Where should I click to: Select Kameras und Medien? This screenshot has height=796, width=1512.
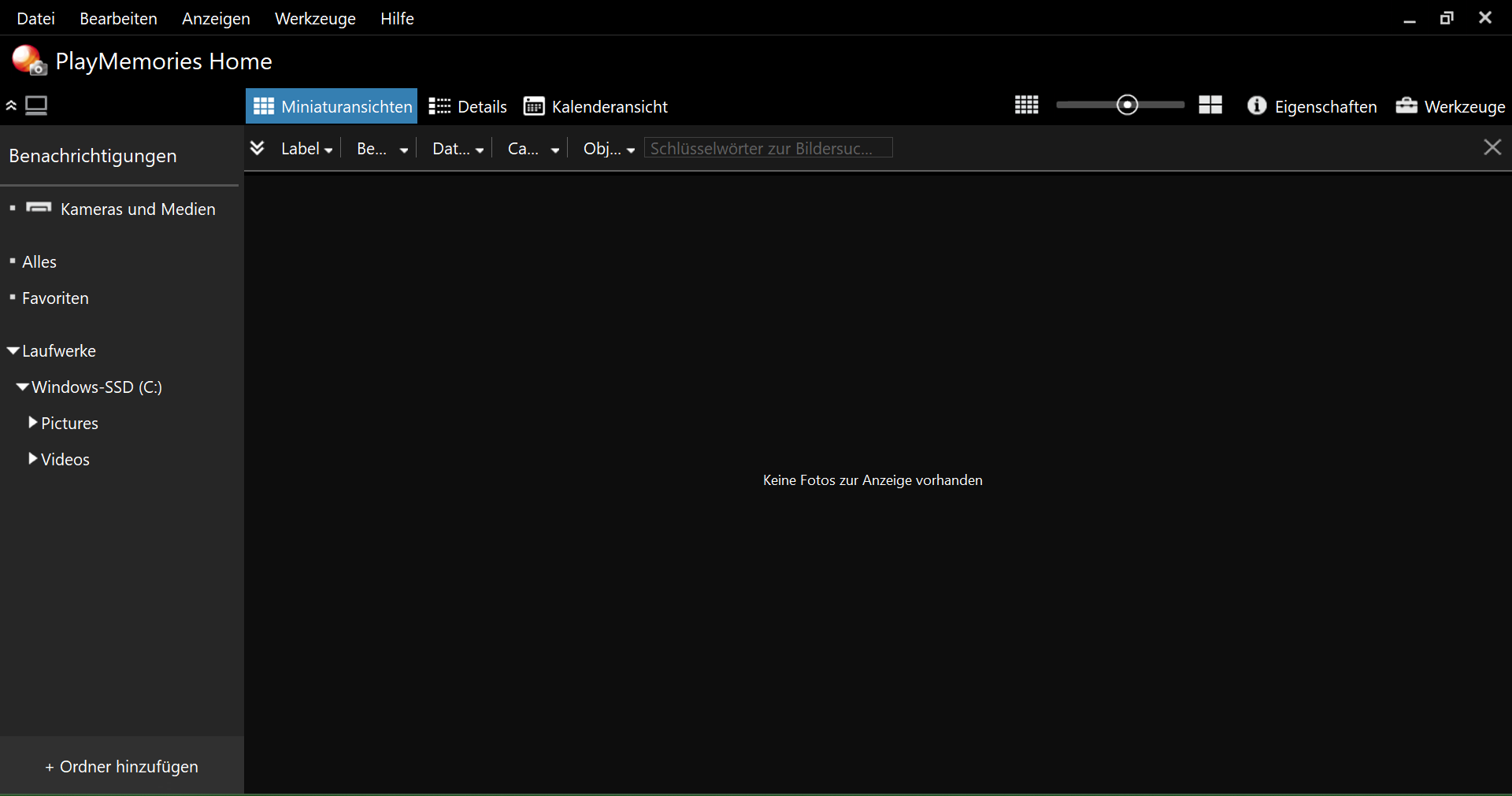138,209
